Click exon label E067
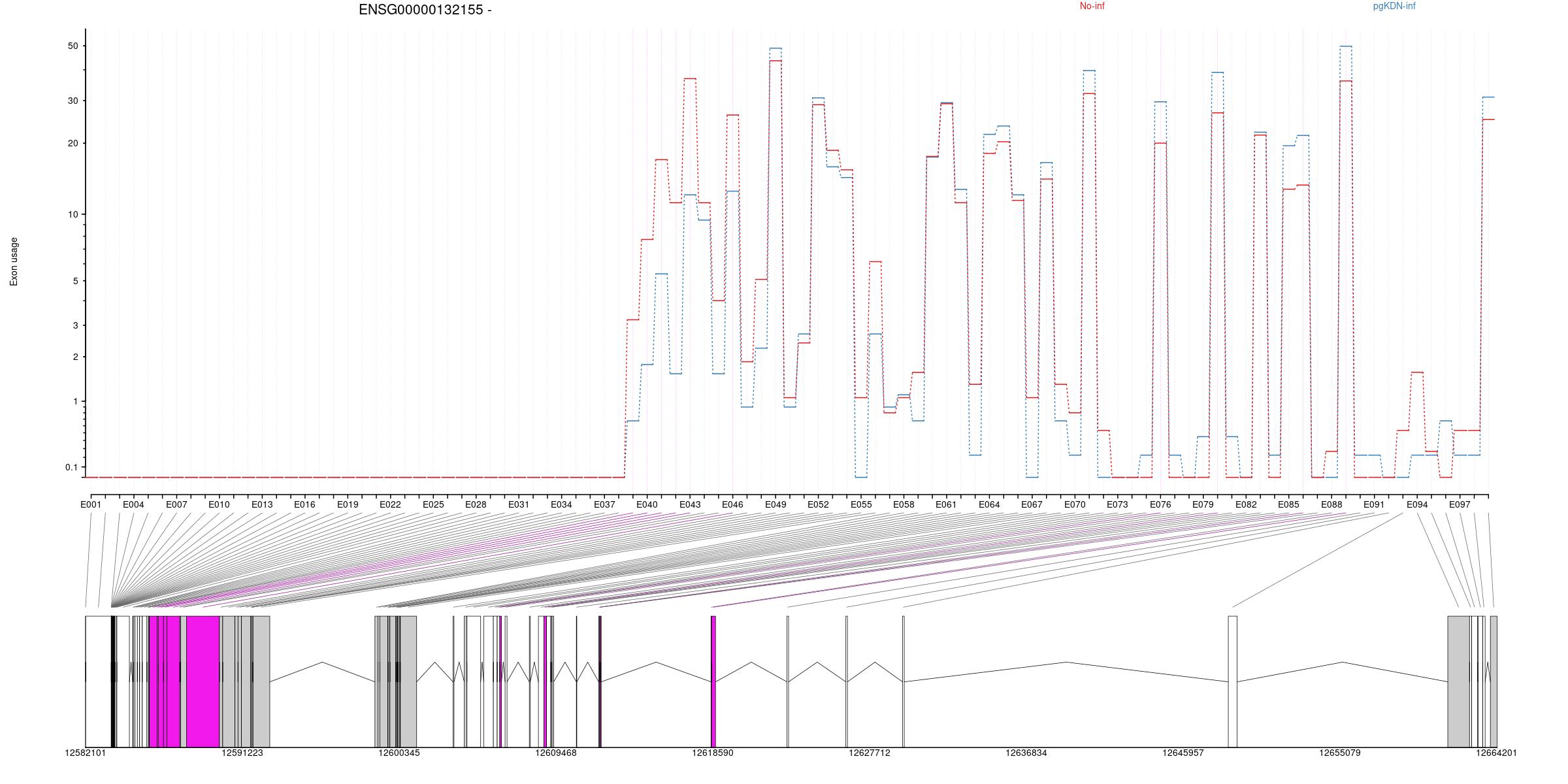This screenshot has height=784, width=1568. tap(1032, 504)
